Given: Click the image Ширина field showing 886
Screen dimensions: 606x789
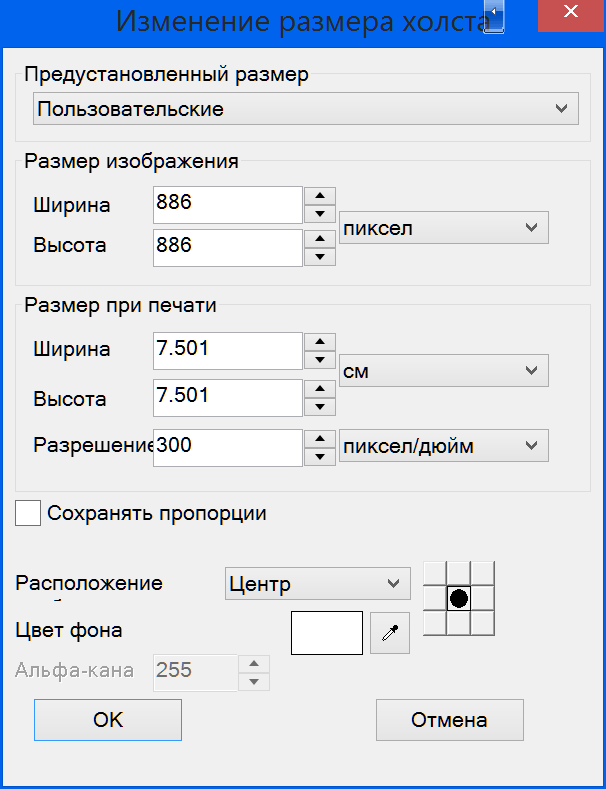Looking at the screenshot, I should pyautogui.click(x=228, y=205).
